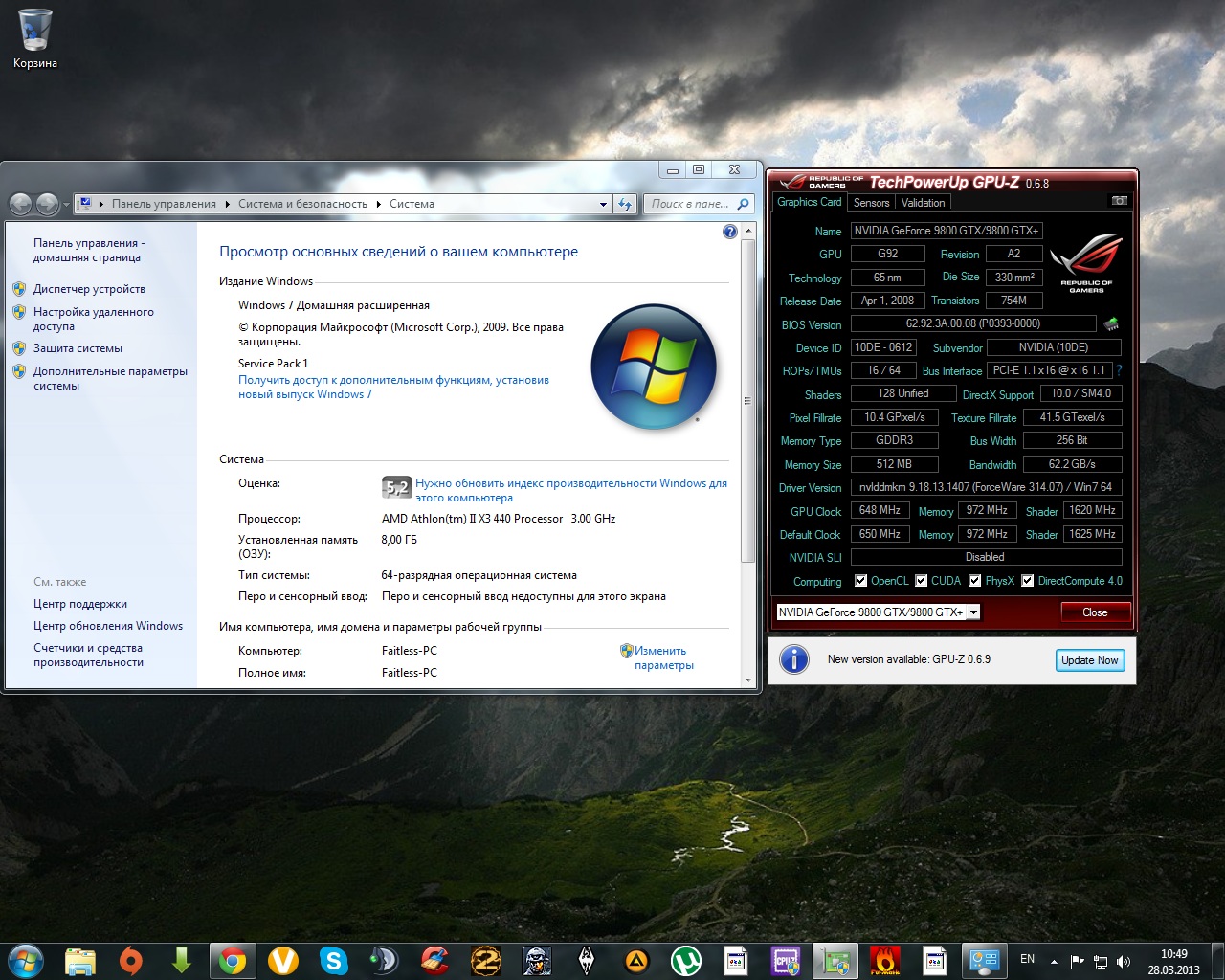The image size is (1225, 980).
Task: Launch Skype from the taskbar
Action: pyautogui.click(x=333, y=960)
